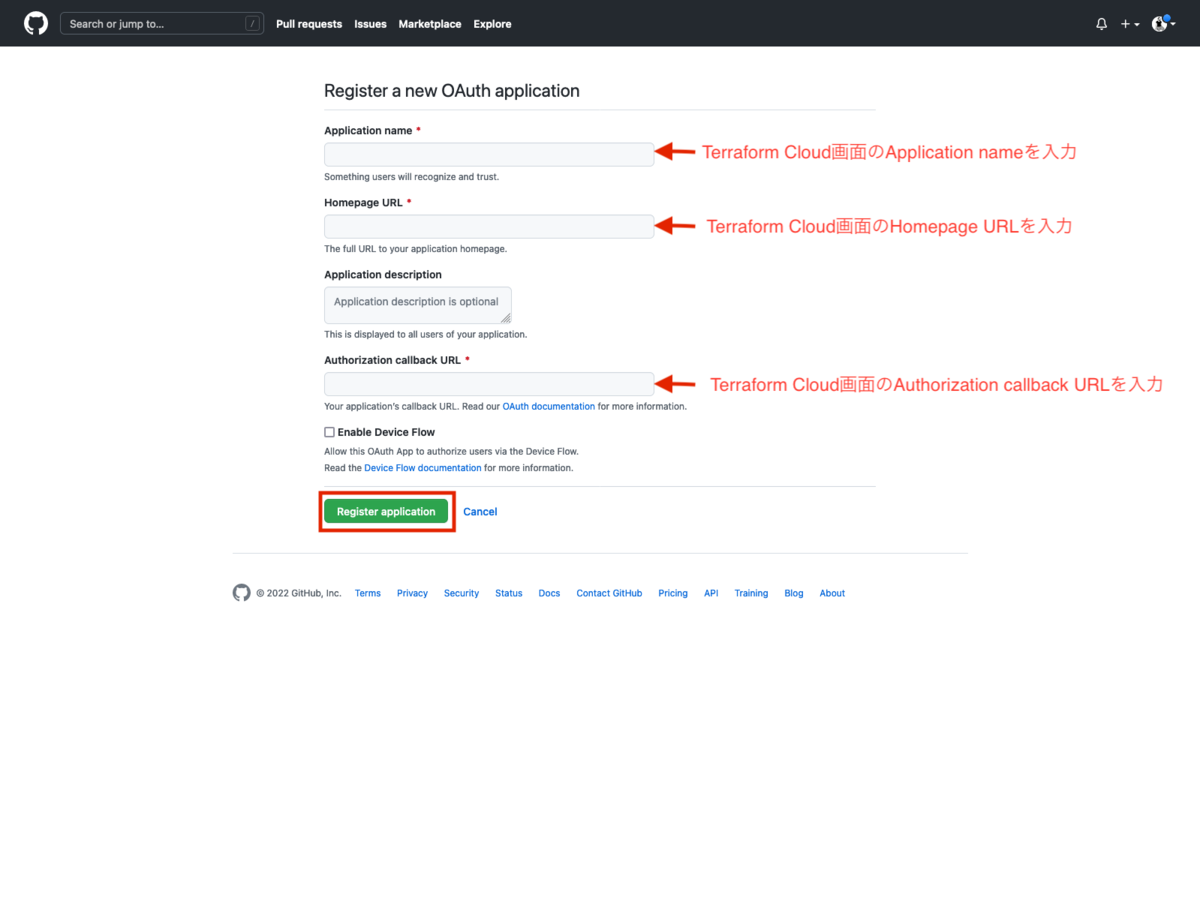Open the About footer link
Screen dimensions: 1200x901
click(832, 593)
